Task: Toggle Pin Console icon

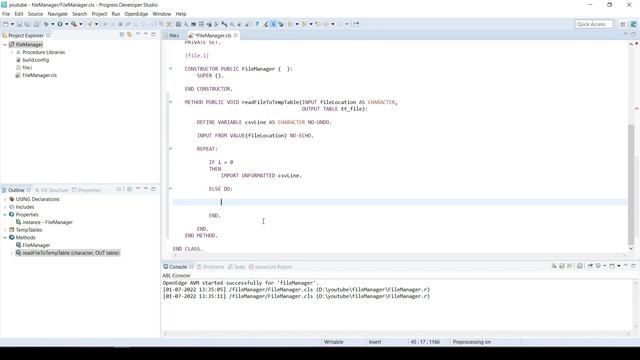Action: (x=590, y=266)
